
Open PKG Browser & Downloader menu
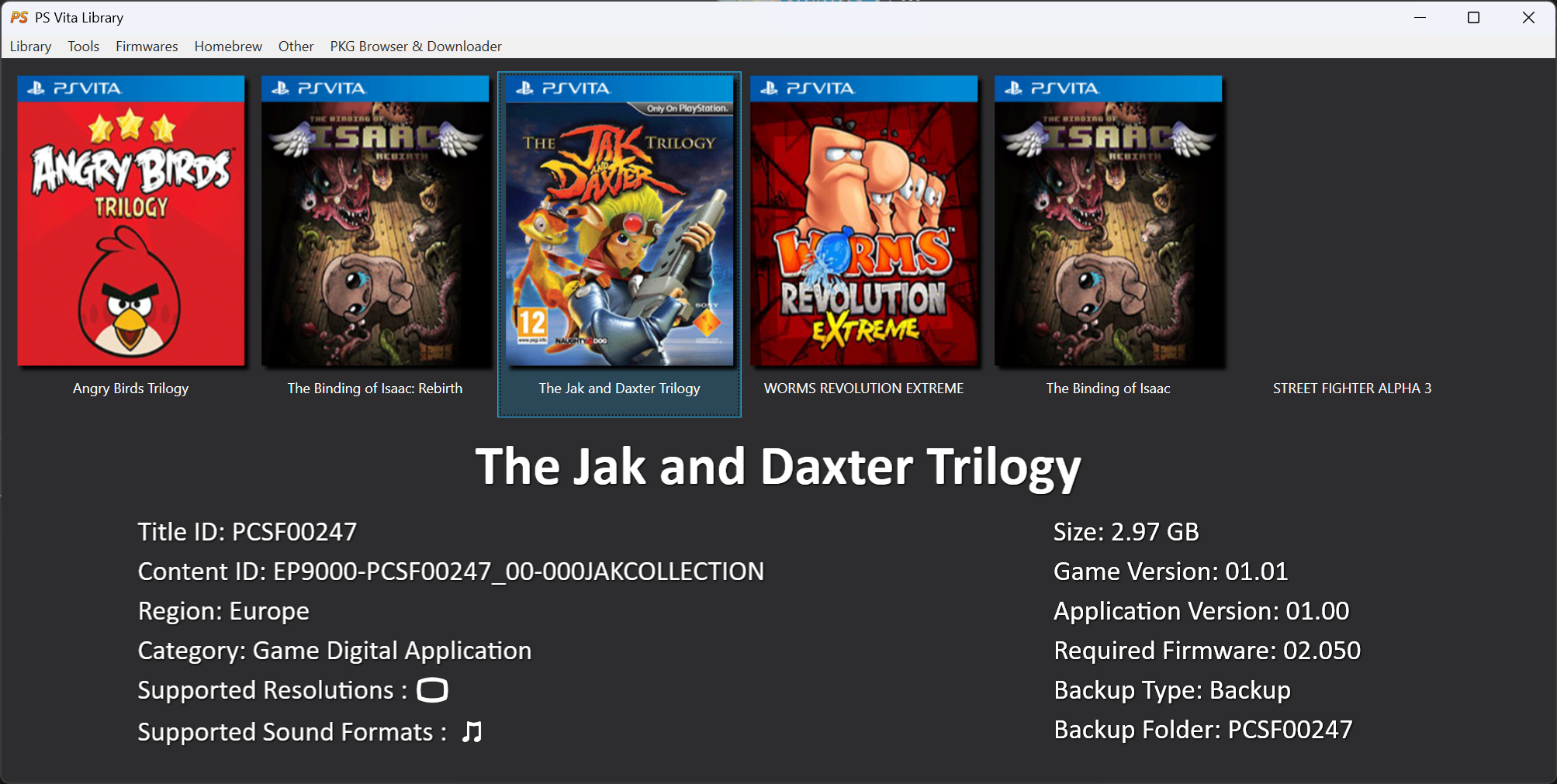point(416,47)
